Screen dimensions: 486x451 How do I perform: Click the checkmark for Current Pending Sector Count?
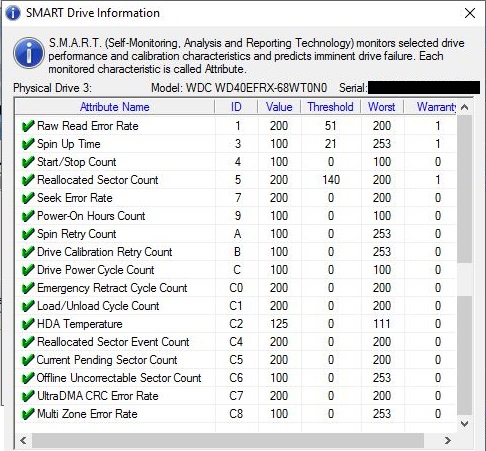pyautogui.click(x=28, y=360)
